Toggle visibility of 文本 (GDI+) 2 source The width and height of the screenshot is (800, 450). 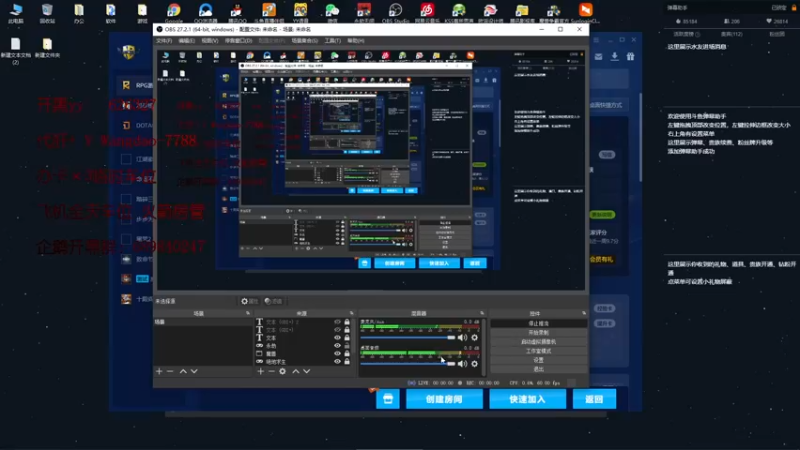pos(337,322)
